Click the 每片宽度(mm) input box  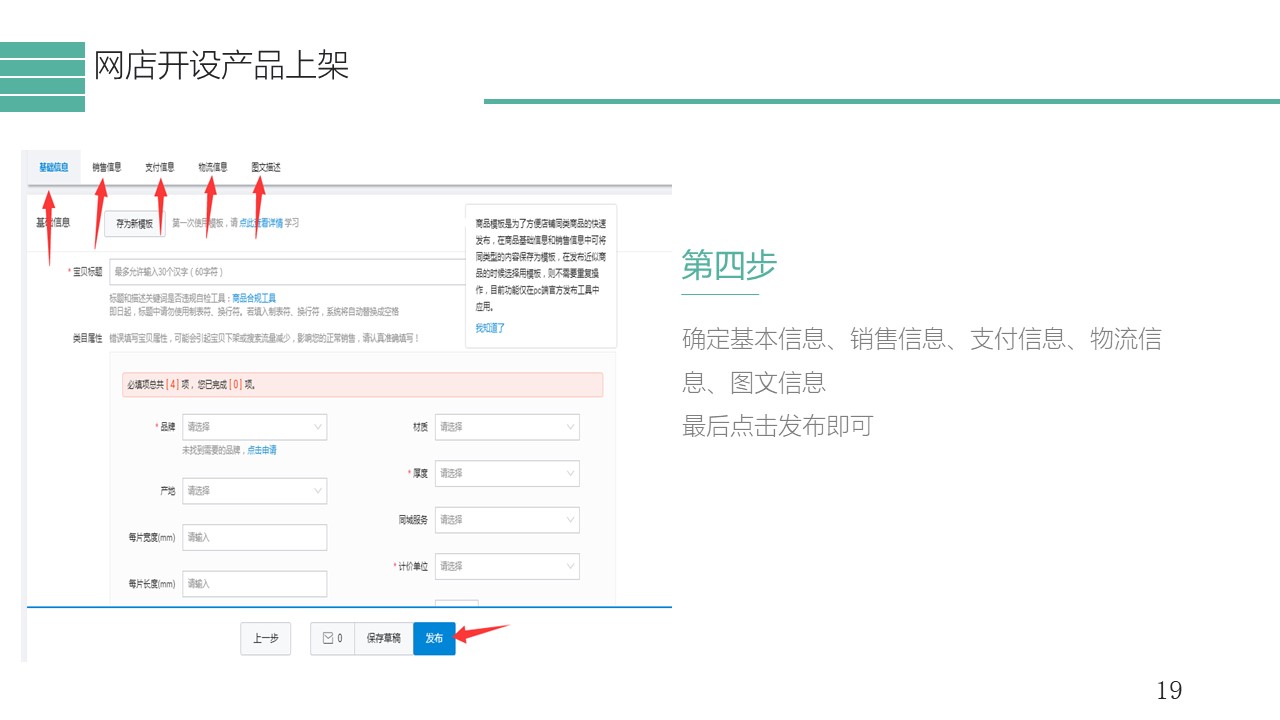click(x=255, y=537)
